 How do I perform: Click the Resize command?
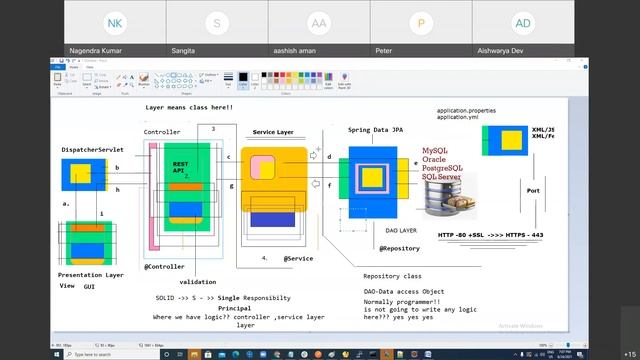tap(101, 81)
